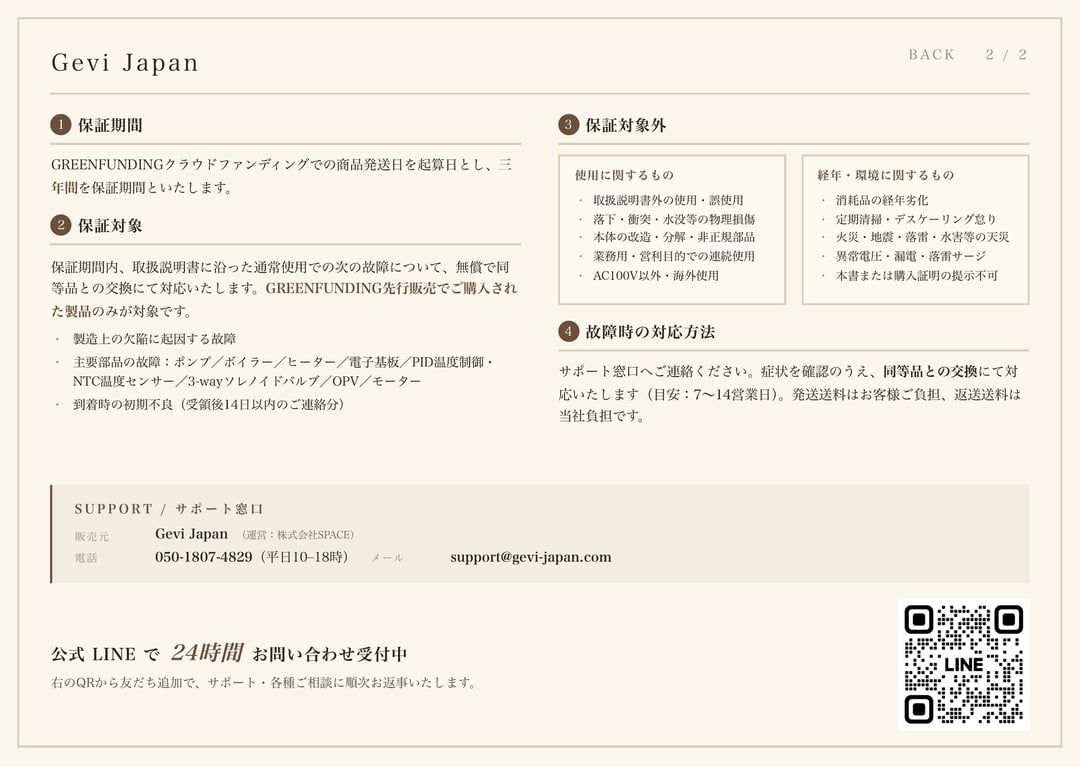Click the line 定期清掃・デスケーリング怠り

click(916, 219)
